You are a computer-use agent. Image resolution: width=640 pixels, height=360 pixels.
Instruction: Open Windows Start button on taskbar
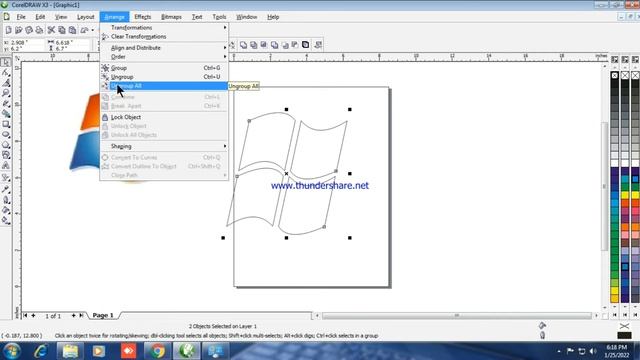click(12, 351)
